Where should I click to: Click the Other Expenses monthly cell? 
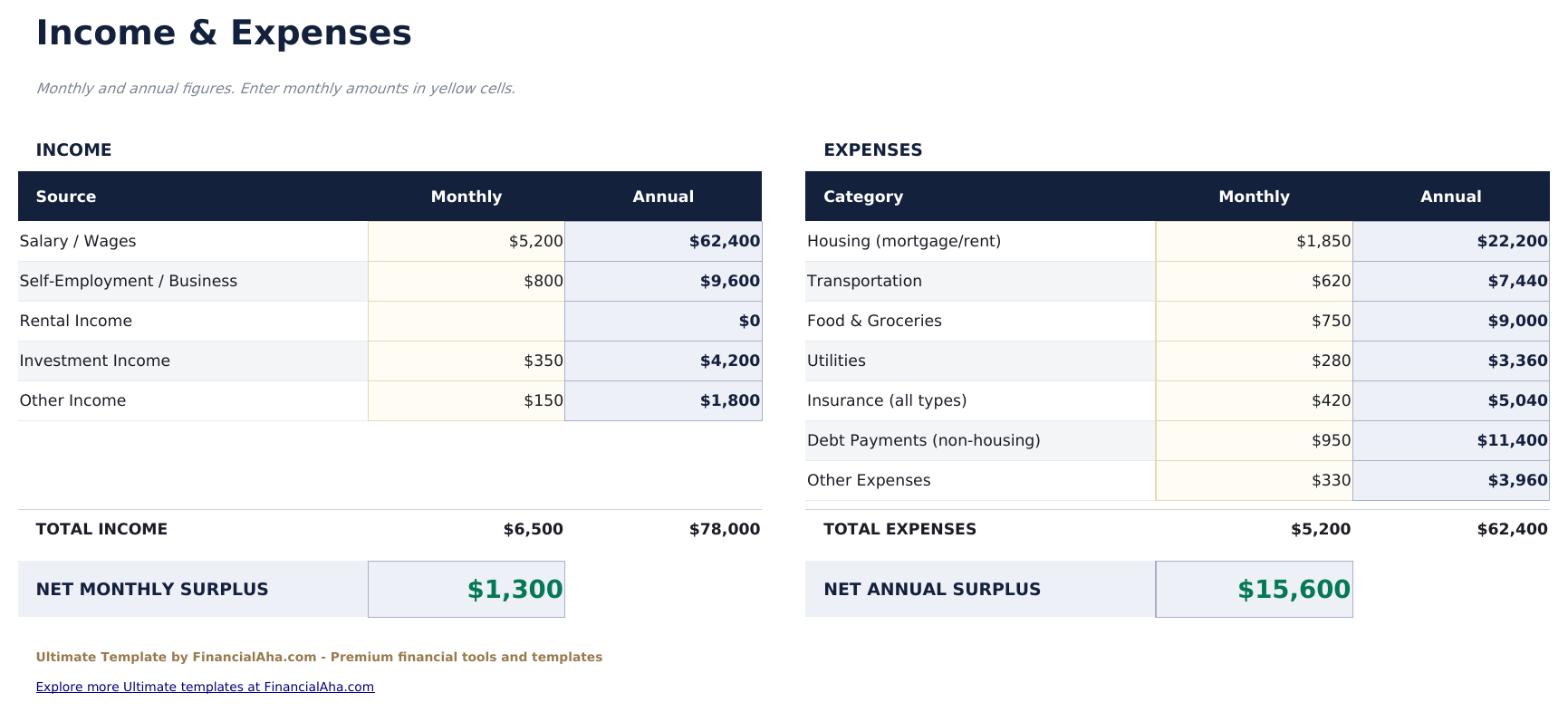tap(1255, 480)
